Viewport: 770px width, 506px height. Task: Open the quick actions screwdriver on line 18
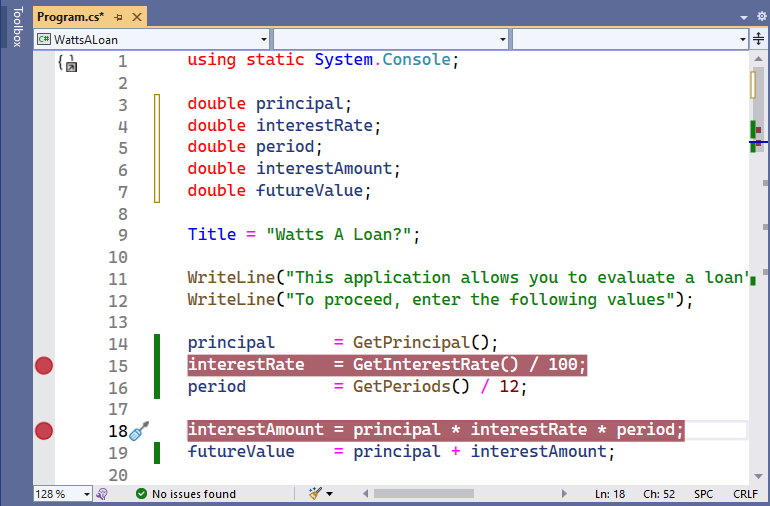[139, 431]
